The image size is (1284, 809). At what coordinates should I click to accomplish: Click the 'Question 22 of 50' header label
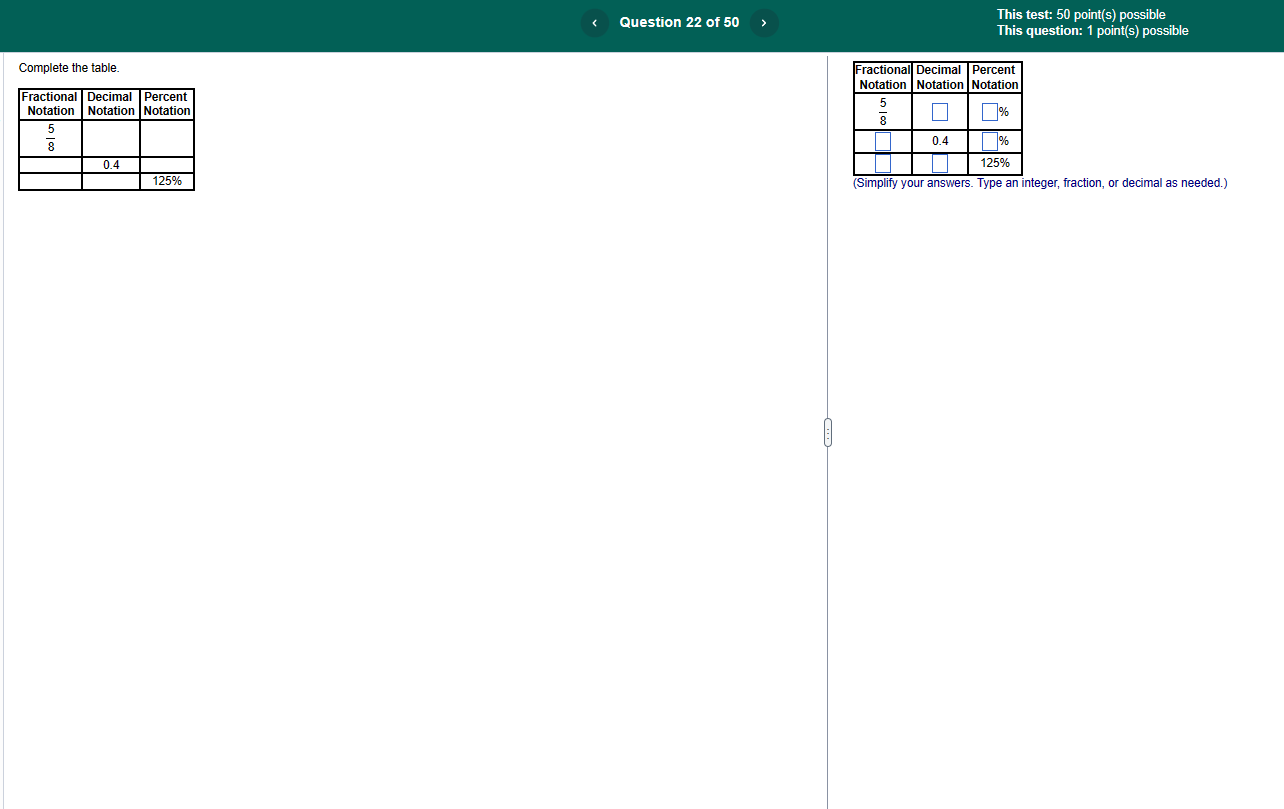coord(679,22)
